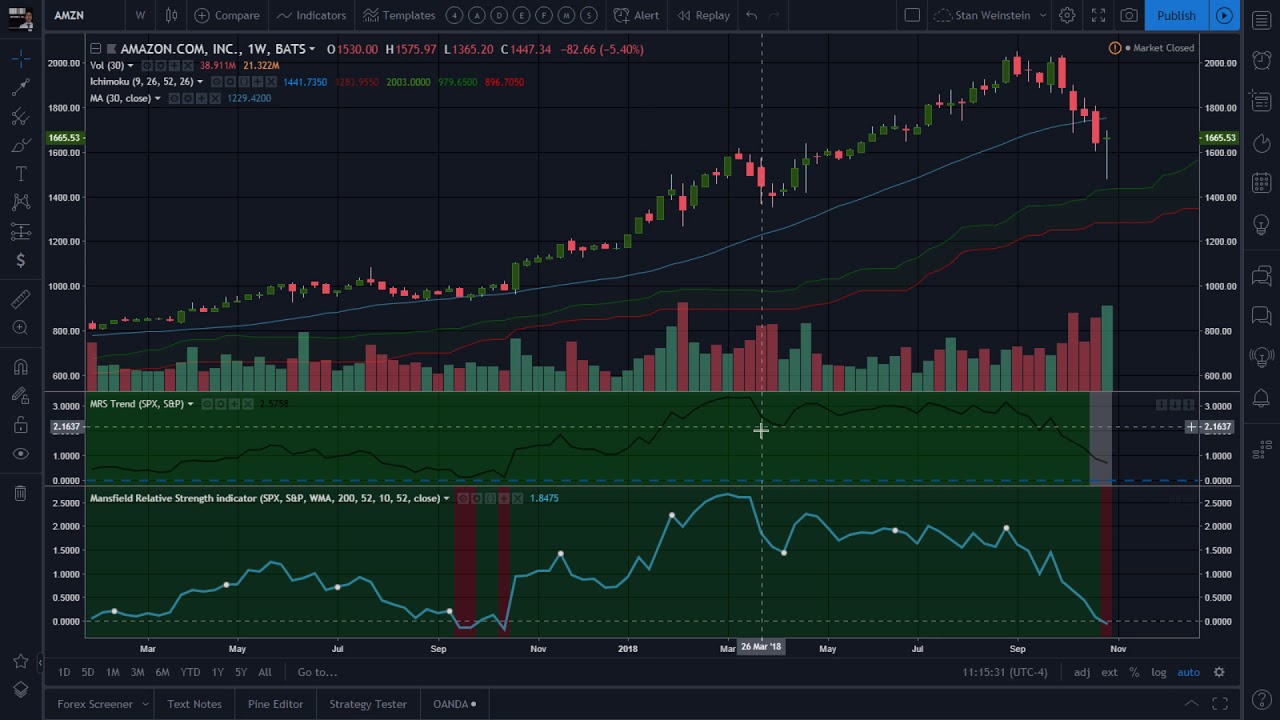Click the trash icon to remove drawings
The width and height of the screenshot is (1280, 720).
(20, 493)
